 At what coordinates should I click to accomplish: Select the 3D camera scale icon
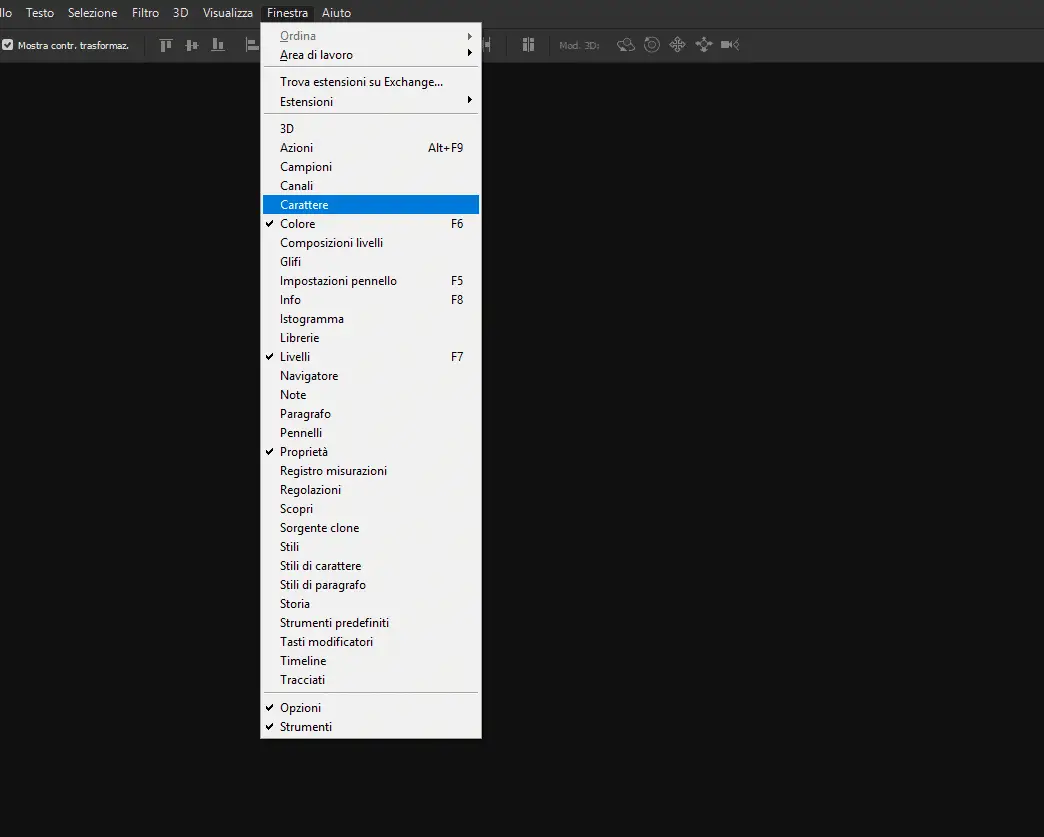click(730, 45)
